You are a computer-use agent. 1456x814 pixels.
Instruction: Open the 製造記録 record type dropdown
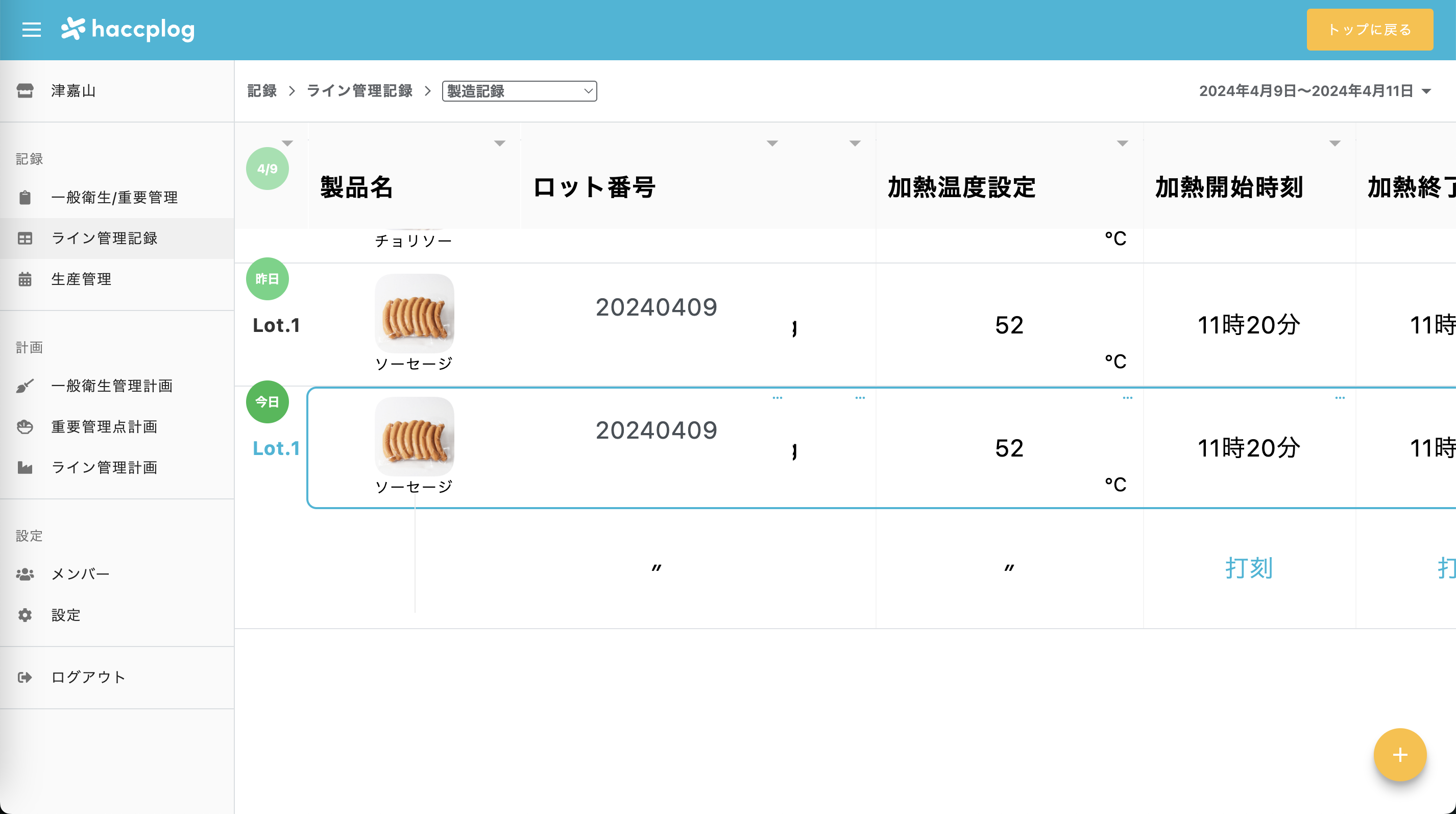tap(519, 91)
